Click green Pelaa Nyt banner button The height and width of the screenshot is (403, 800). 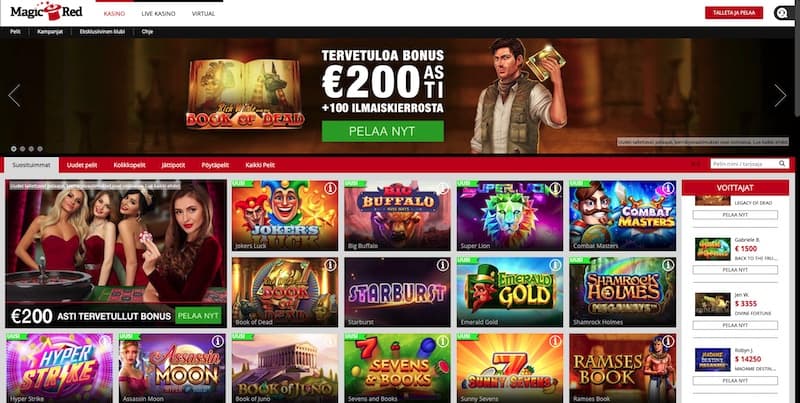tap(383, 131)
